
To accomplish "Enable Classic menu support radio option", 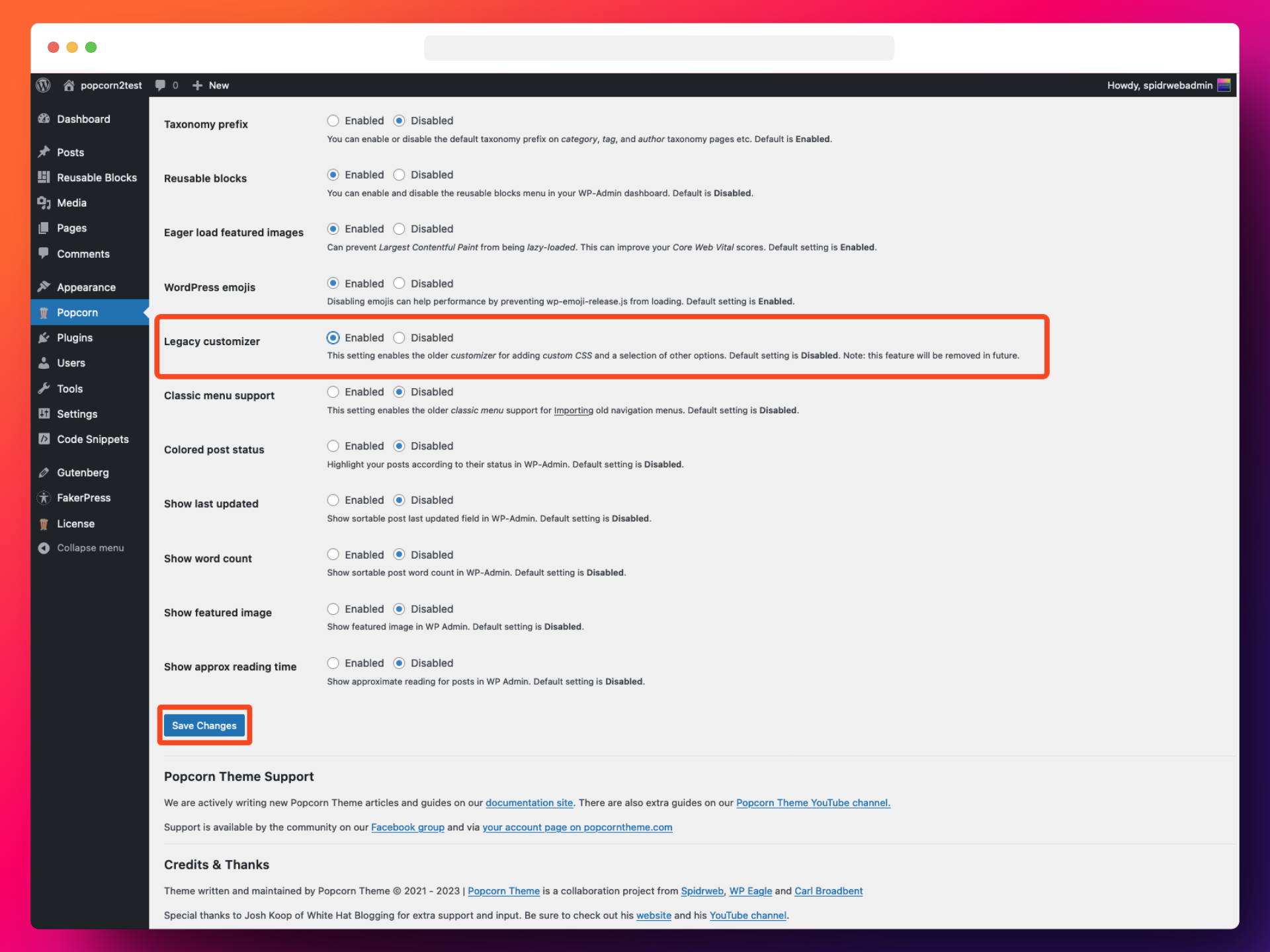I will (x=333, y=392).
